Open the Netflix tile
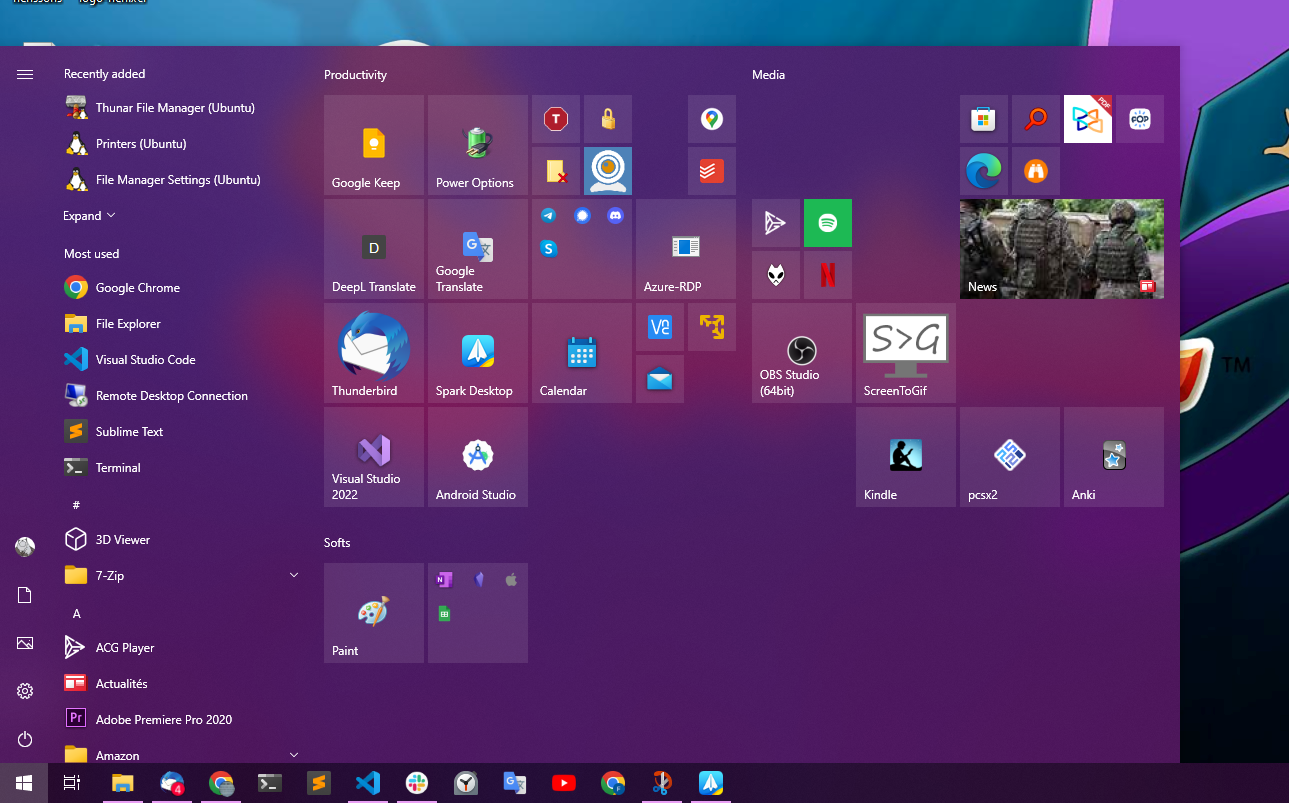Screen dimensions: 1289x803 [x=828, y=275]
